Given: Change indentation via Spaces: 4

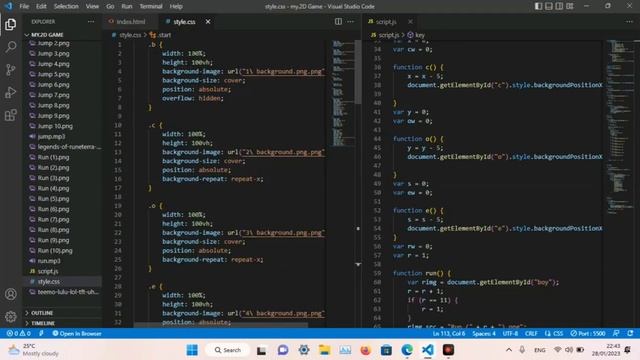Looking at the screenshot, I should [x=484, y=333].
